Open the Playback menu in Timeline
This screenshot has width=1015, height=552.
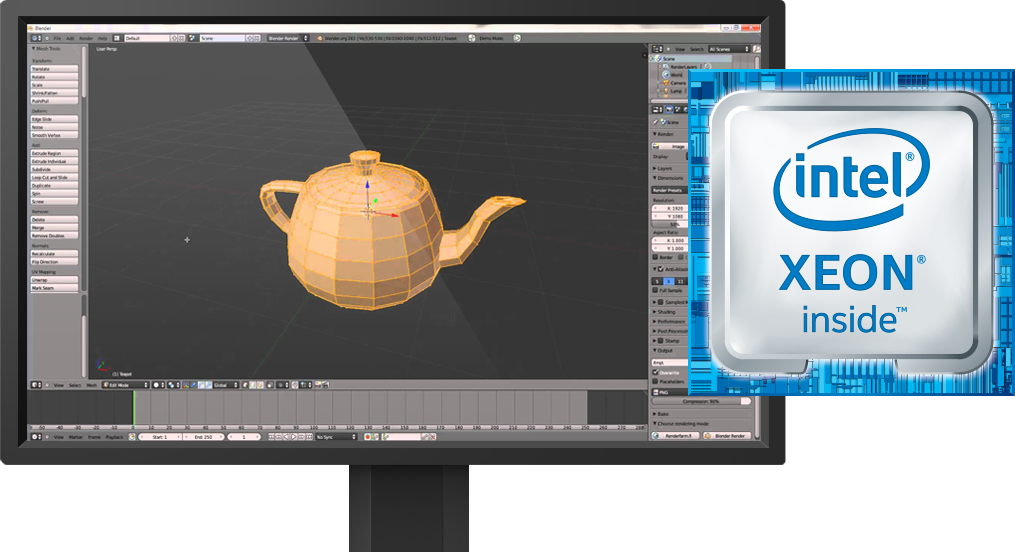point(114,437)
